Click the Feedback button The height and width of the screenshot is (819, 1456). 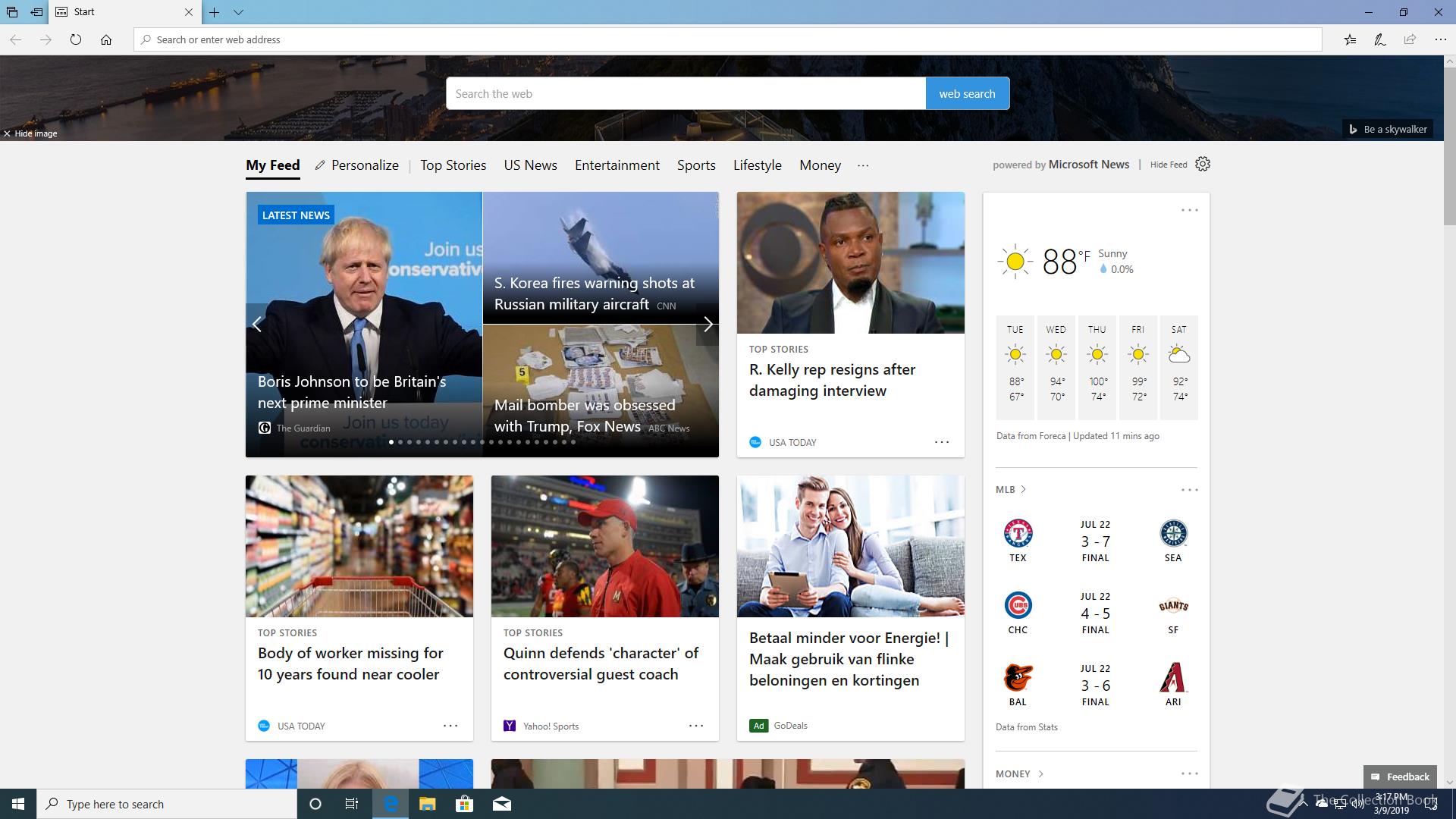point(1400,777)
